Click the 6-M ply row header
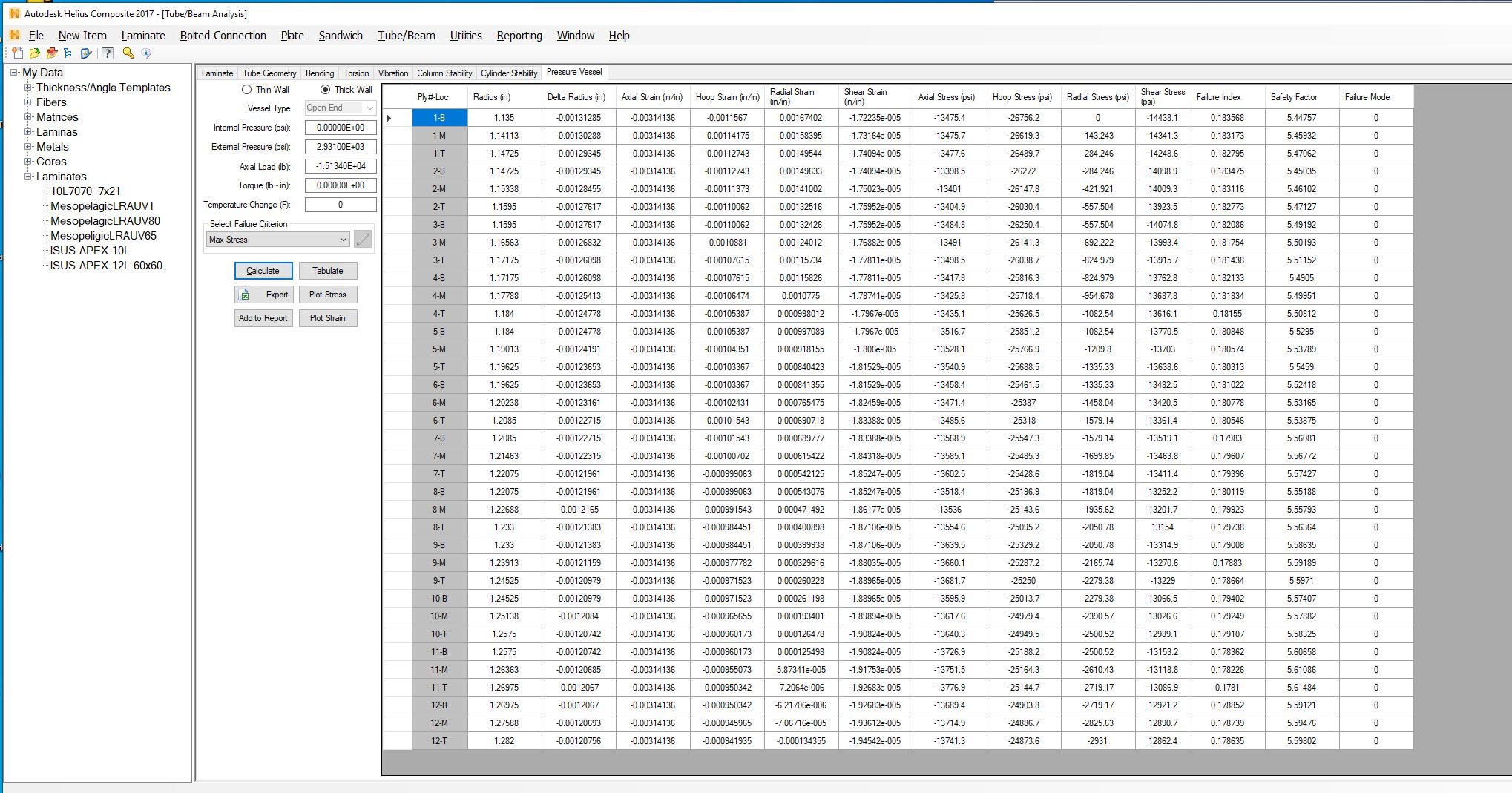This screenshot has width=1512, height=793. tap(440, 403)
